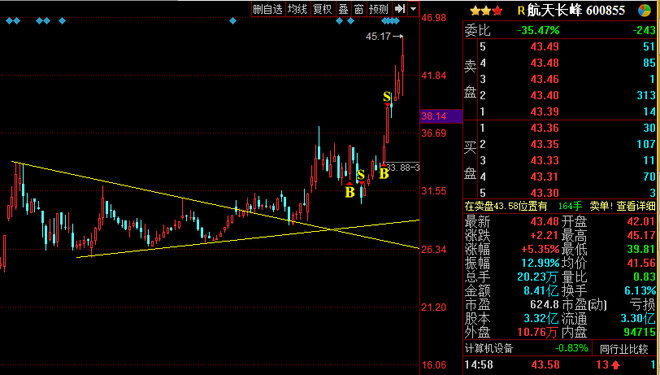
Task: Click the highlighted 38.14 price tag
Action: tap(441, 116)
